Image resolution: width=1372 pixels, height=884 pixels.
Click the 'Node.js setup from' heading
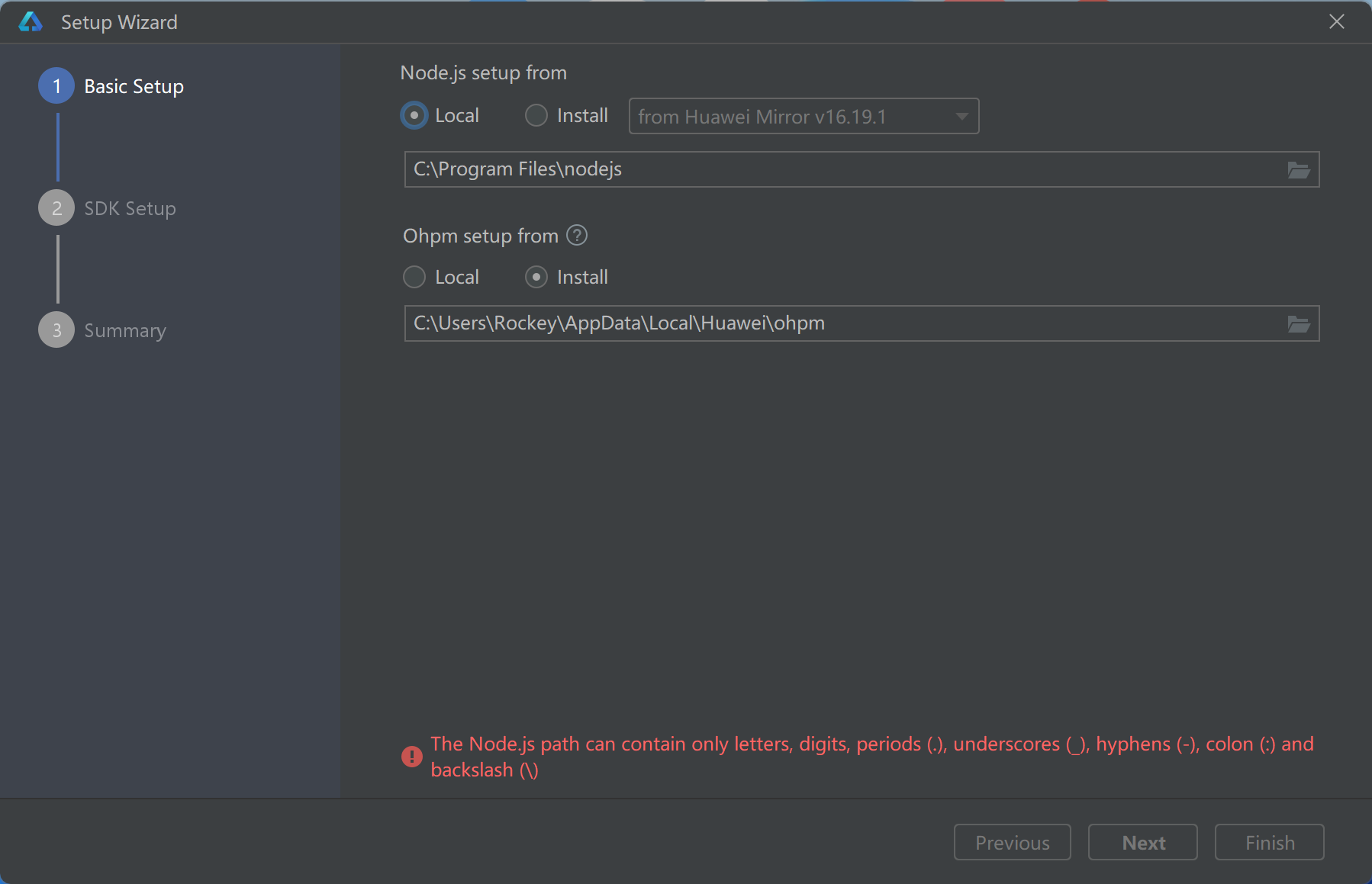484,73
